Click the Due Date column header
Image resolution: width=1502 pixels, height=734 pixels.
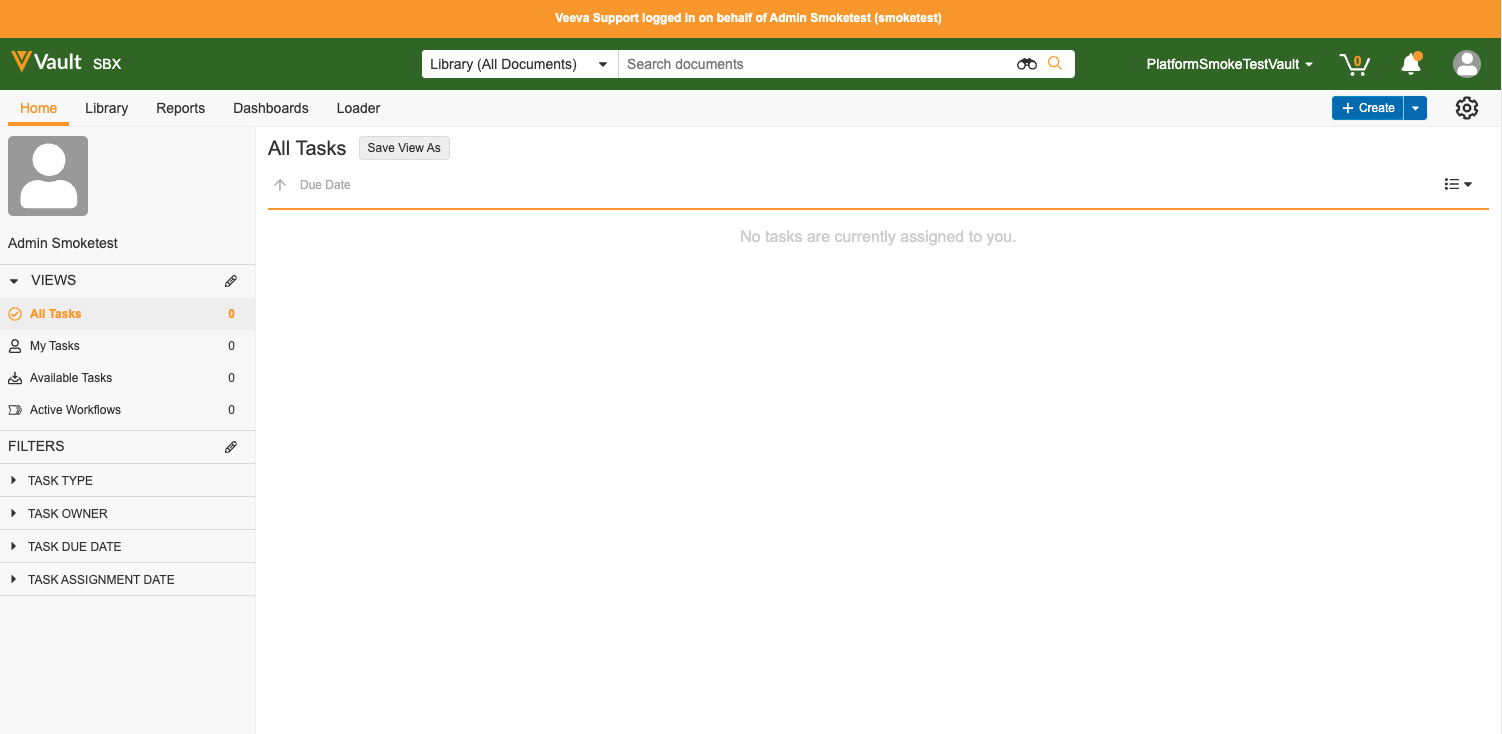325,185
